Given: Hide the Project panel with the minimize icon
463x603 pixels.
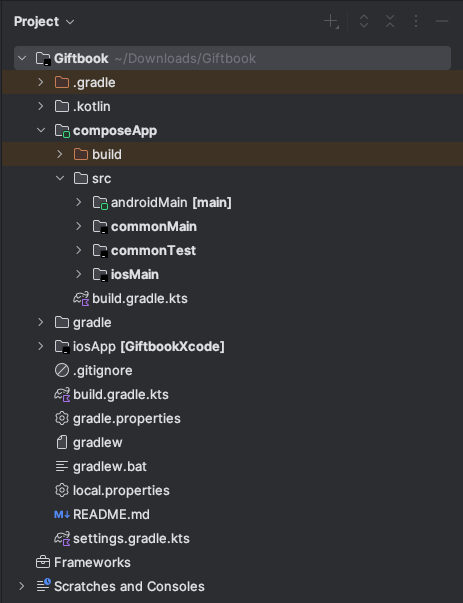Looking at the screenshot, I should click(442, 22).
